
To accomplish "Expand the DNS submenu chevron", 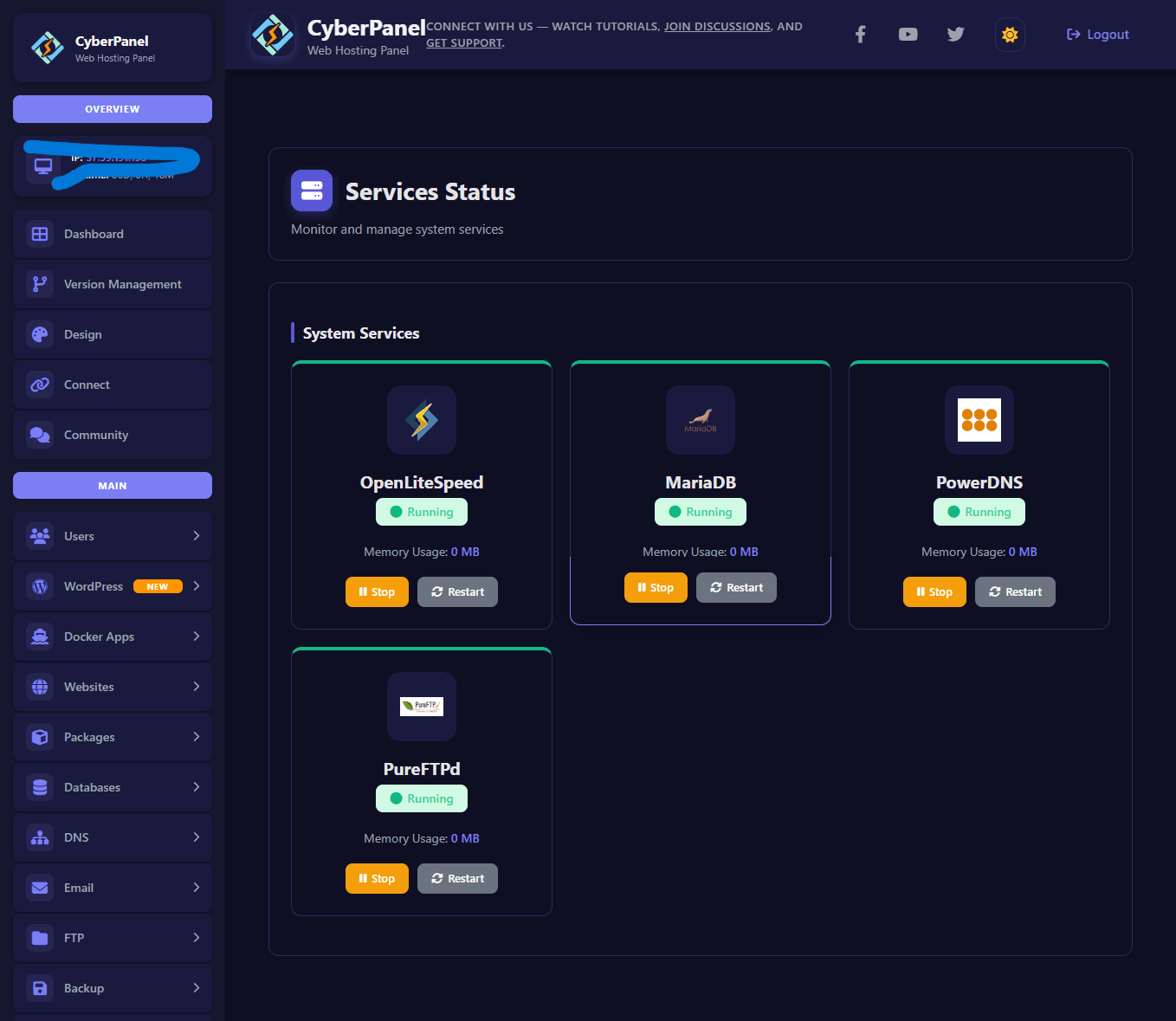I will pos(197,837).
